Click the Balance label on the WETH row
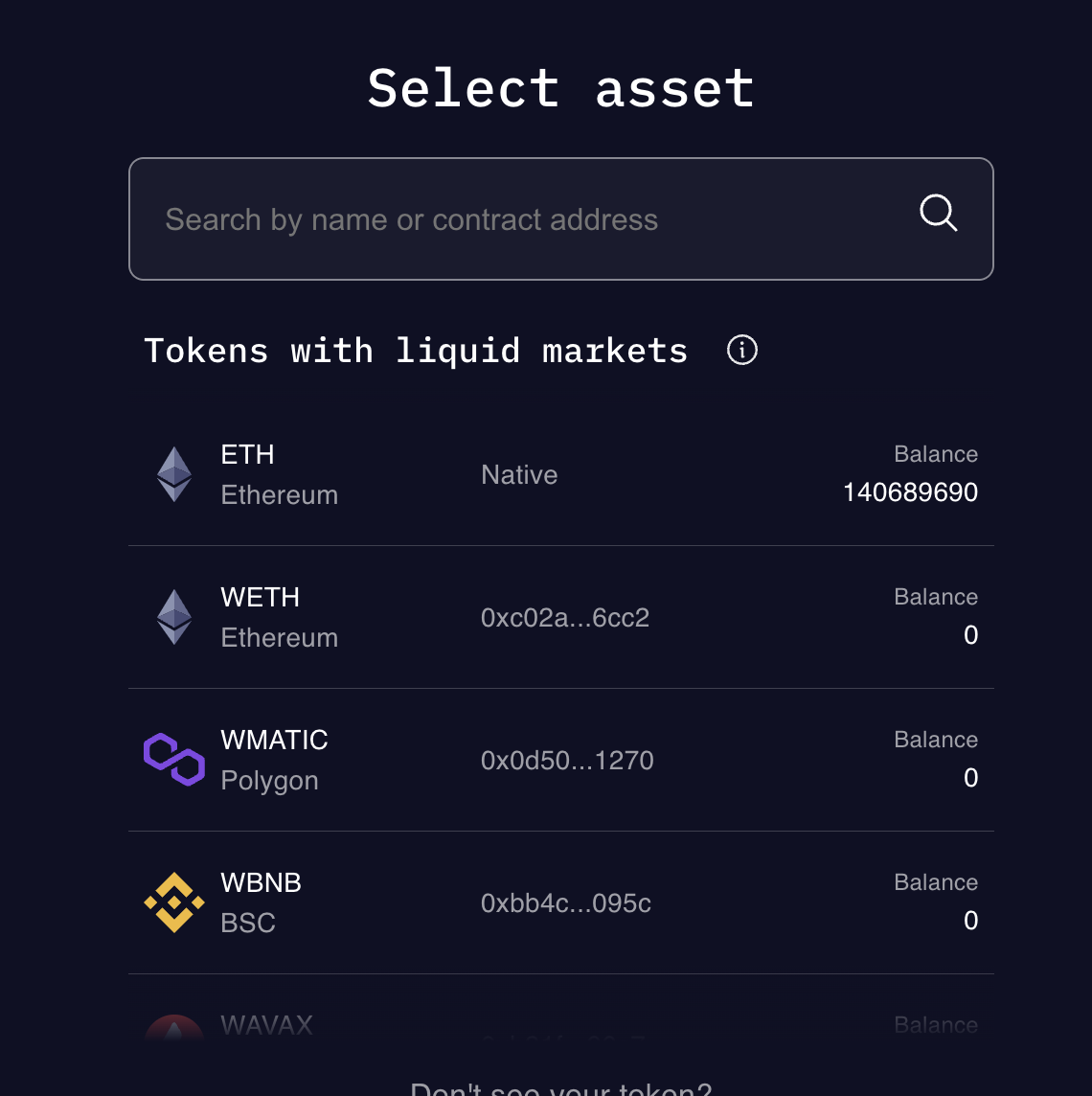The width and height of the screenshot is (1092, 1096). pos(936,596)
